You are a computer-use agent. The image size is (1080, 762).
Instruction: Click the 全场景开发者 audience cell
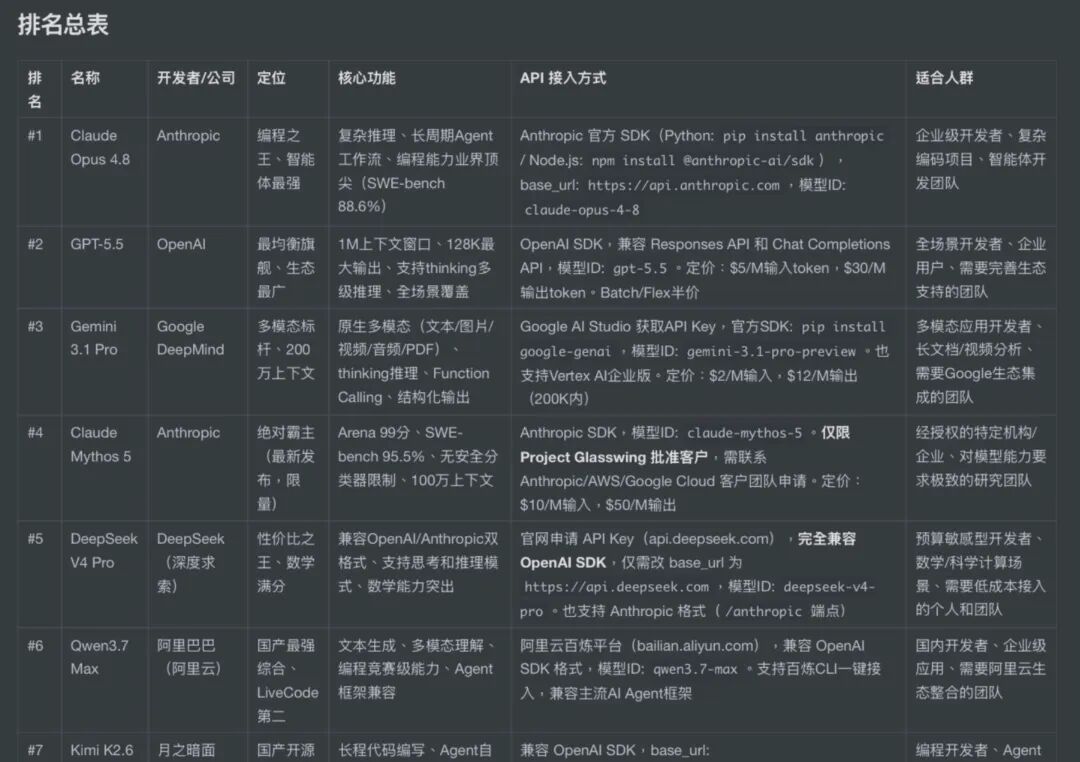[980, 268]
